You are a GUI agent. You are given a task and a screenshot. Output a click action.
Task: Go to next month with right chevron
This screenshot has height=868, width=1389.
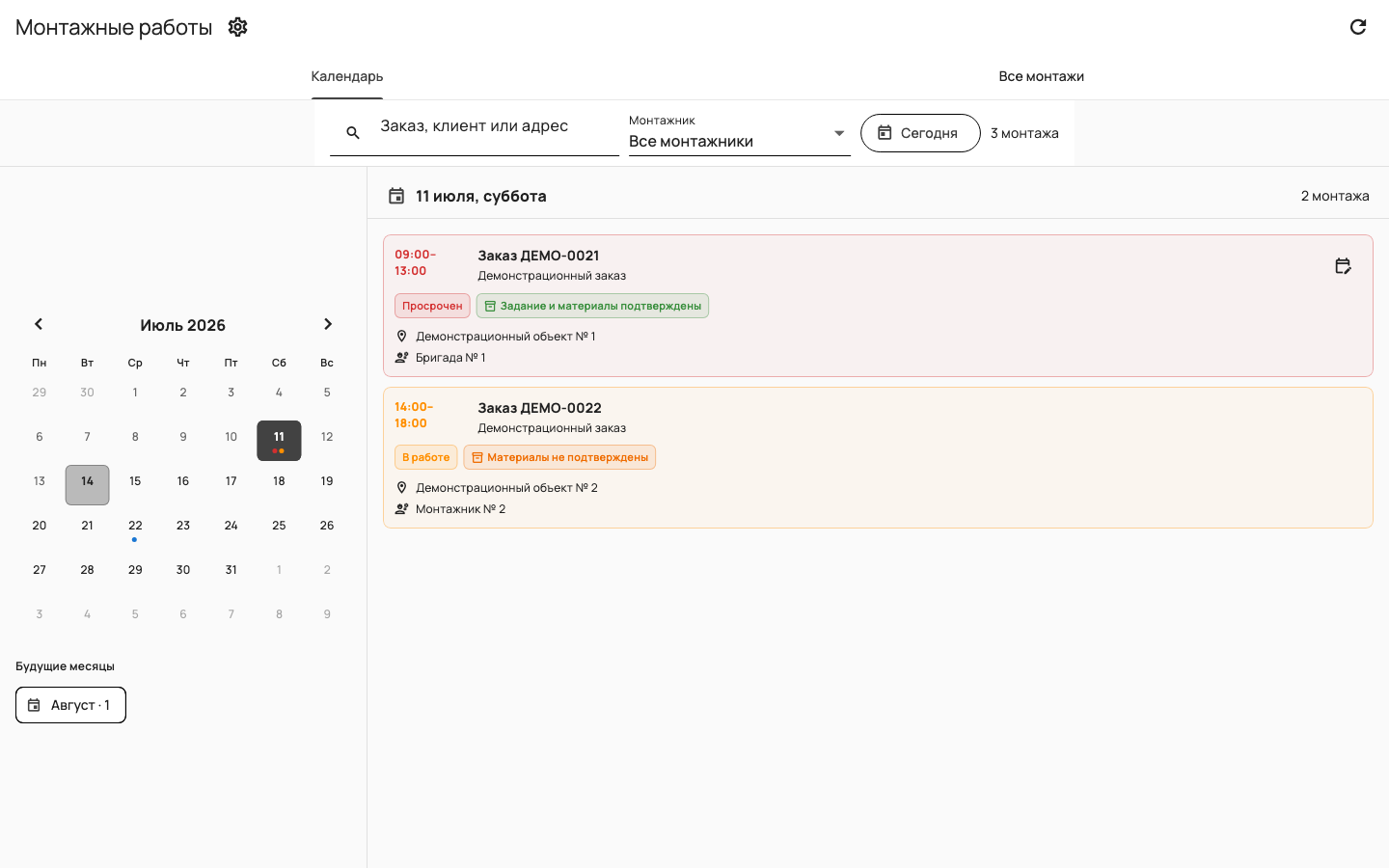pos(328,324)
